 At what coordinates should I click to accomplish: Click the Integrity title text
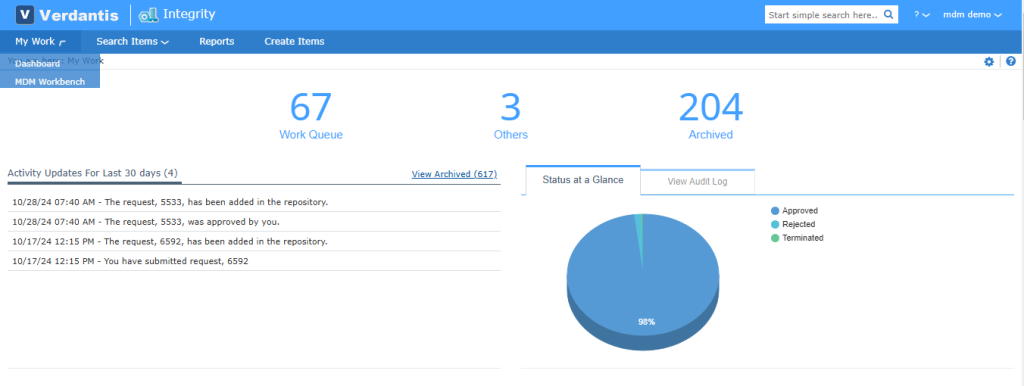[189, 14]
